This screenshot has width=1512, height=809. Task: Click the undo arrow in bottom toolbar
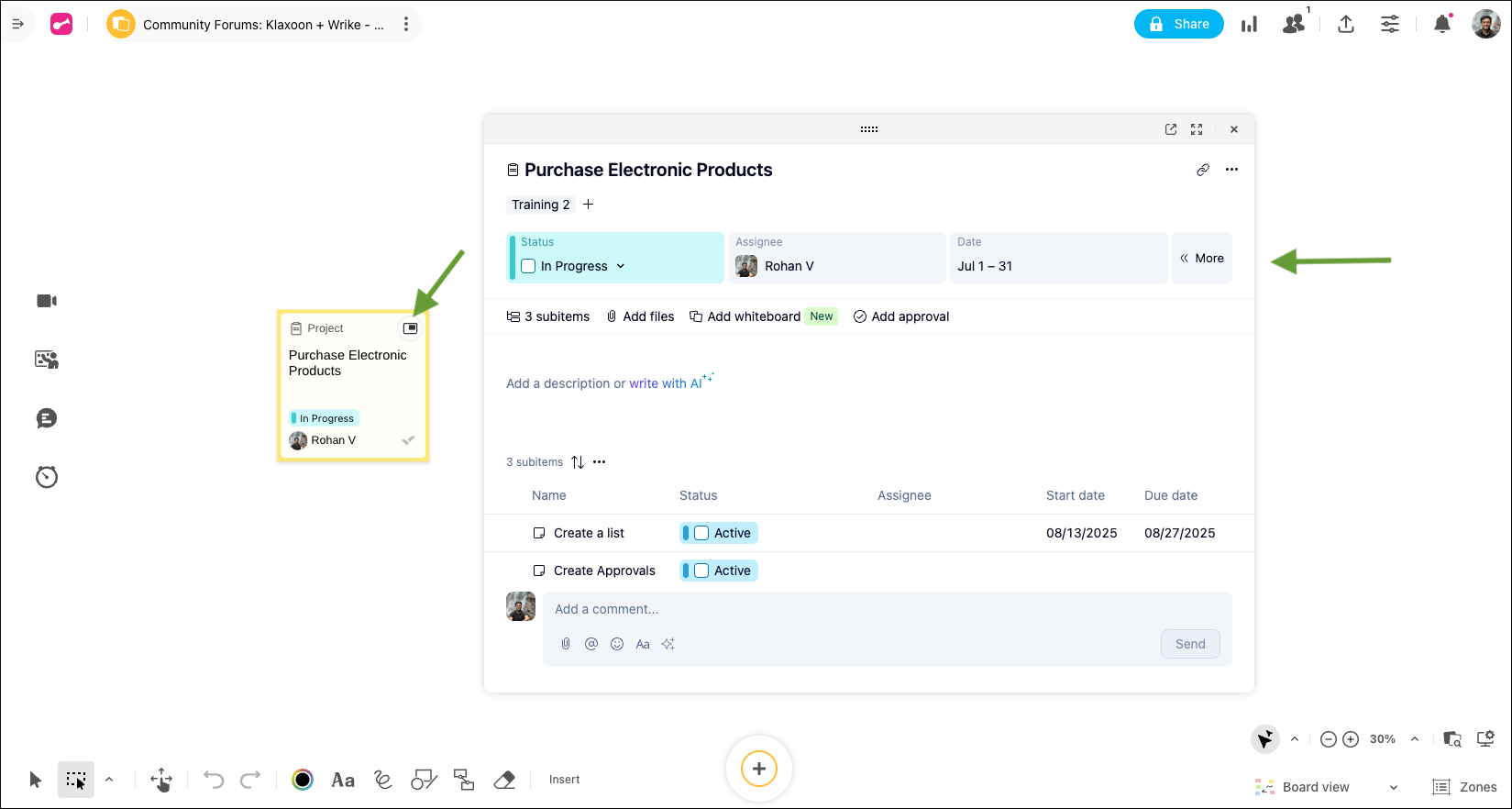(214, 780)
